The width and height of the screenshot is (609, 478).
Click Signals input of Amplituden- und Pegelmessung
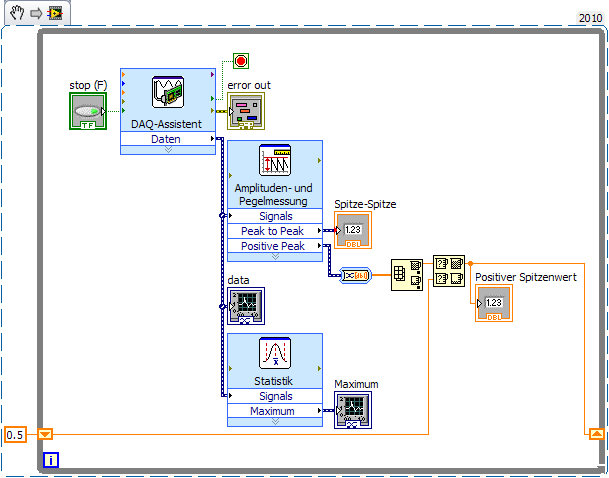[x=275, y=216]
